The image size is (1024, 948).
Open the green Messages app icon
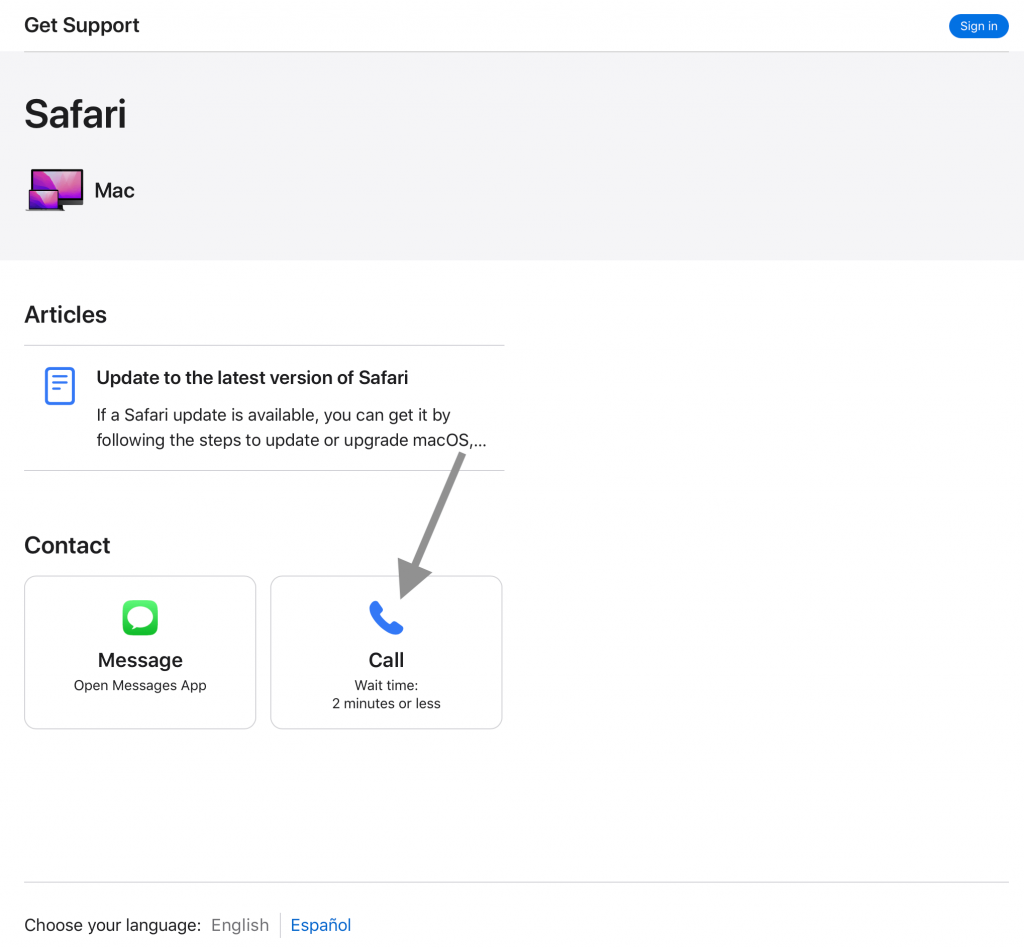coord(140,617)
